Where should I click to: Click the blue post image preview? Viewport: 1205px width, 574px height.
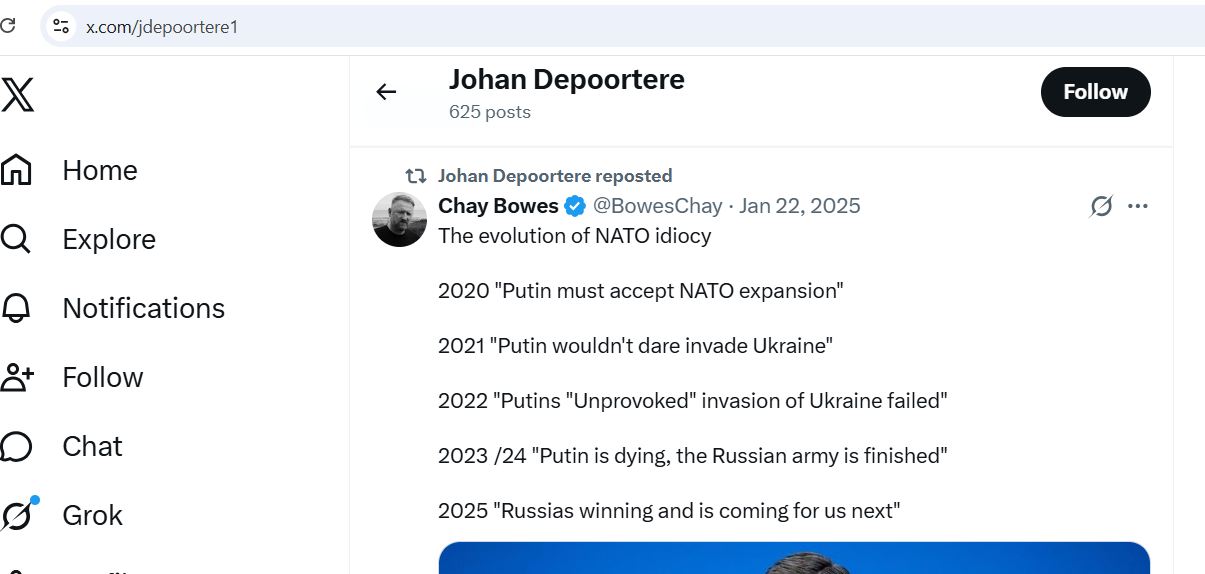click(794, 558)
